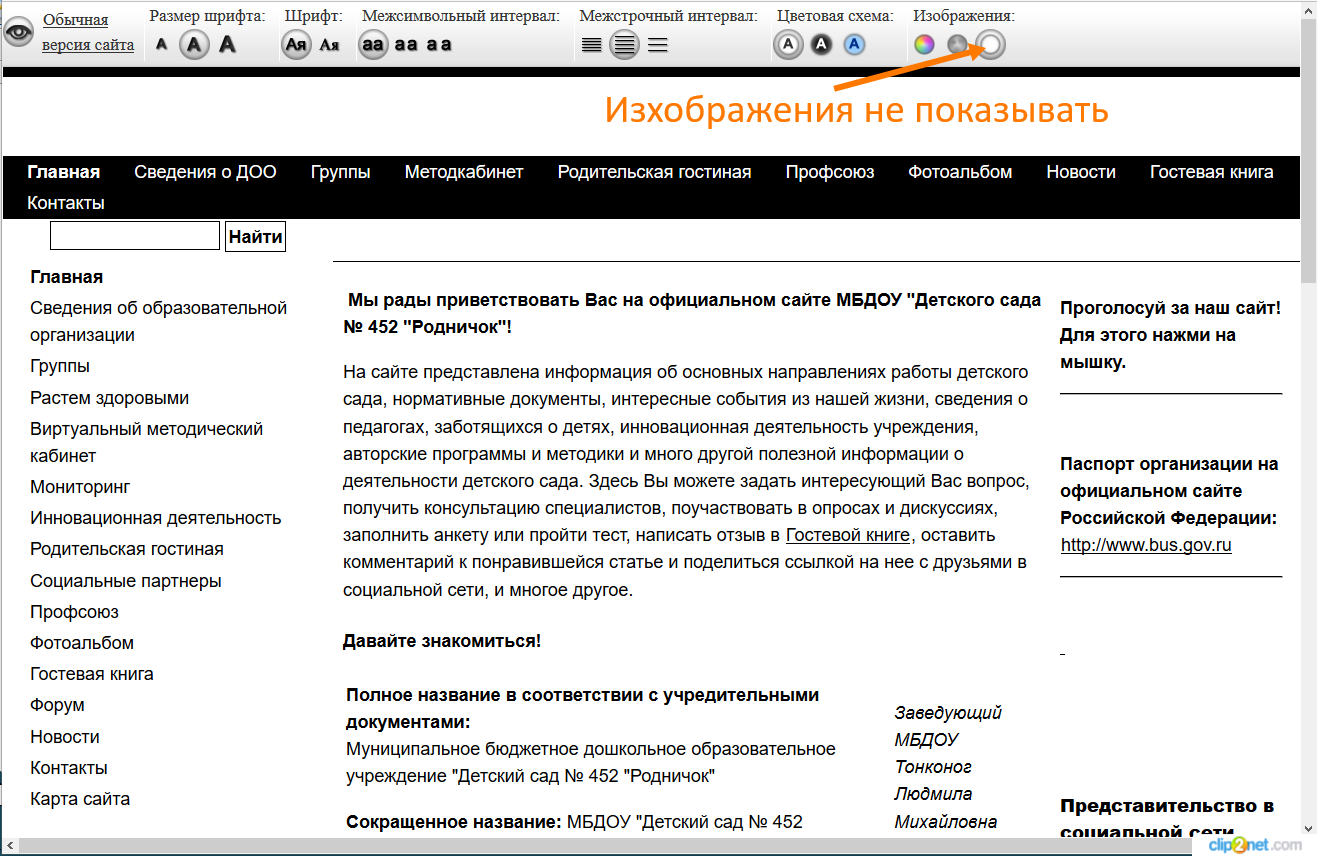Select the smallest font size 'A'
1317x856 pixels.
click(x=162, y=44)
